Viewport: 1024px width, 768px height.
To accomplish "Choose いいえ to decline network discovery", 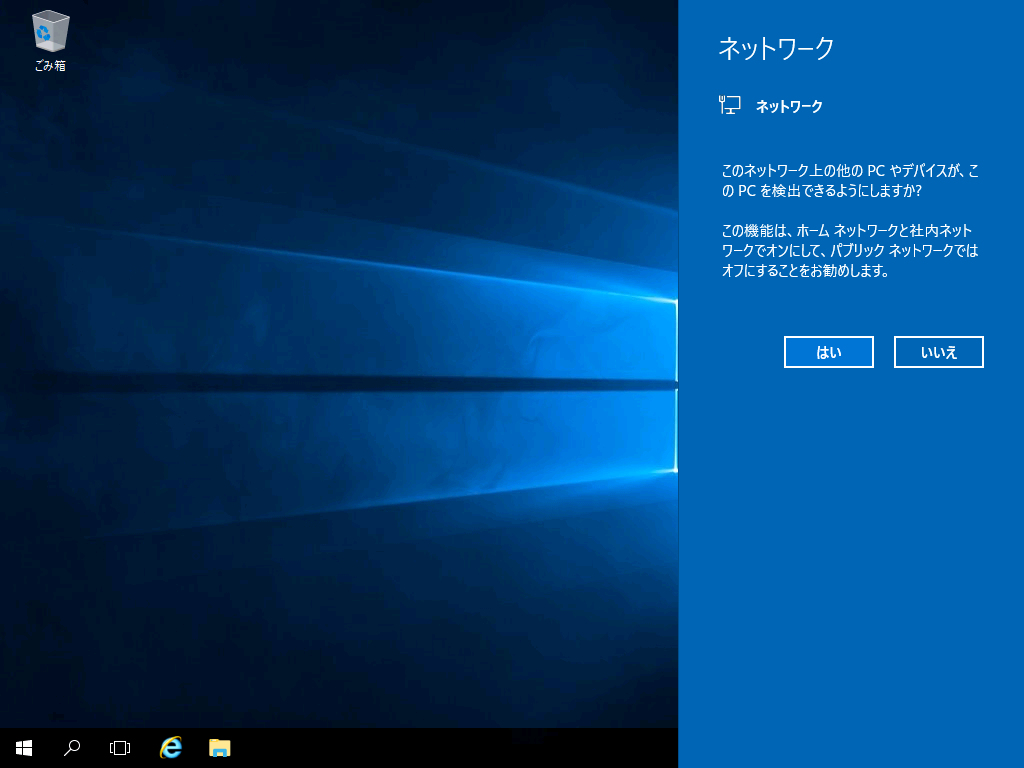I will (x=938, y=352).
